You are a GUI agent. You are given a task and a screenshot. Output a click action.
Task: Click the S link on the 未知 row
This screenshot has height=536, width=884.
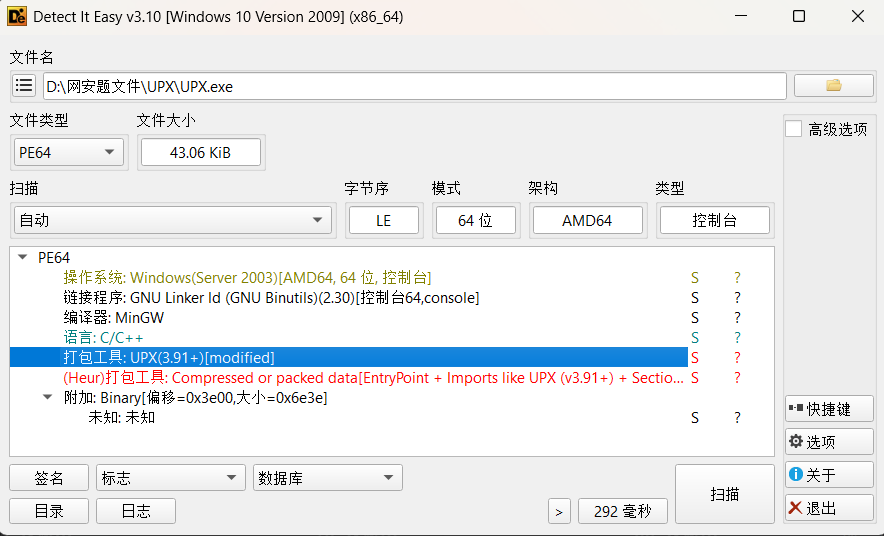click(x=695, y=418)
